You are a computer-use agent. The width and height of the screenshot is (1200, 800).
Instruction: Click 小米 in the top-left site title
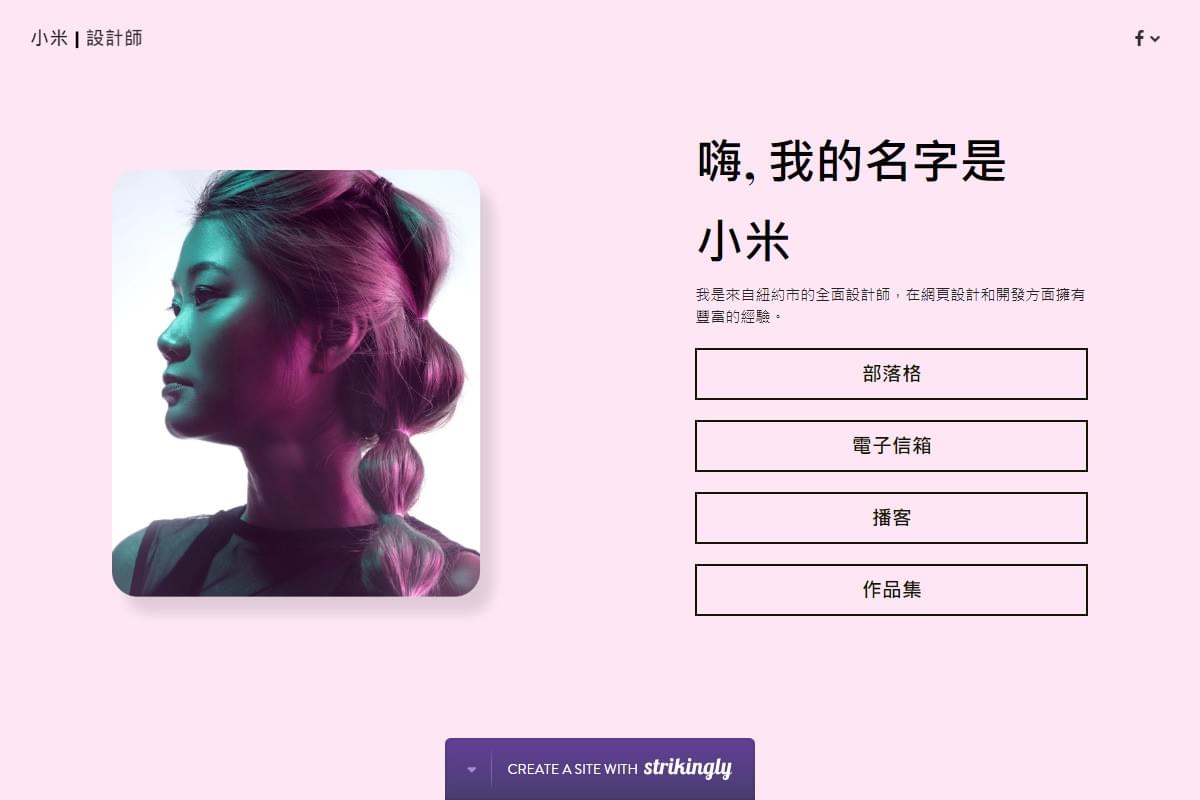pos(49,39)
